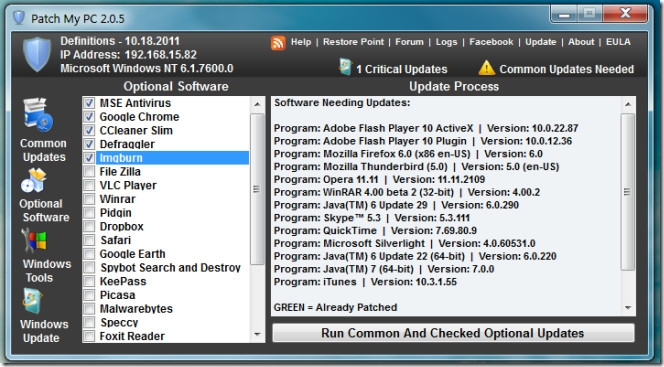Screen dimensions: 664x367
Task: Open the Windows Tools sidebar icon
Action: [x=35, y=241]
